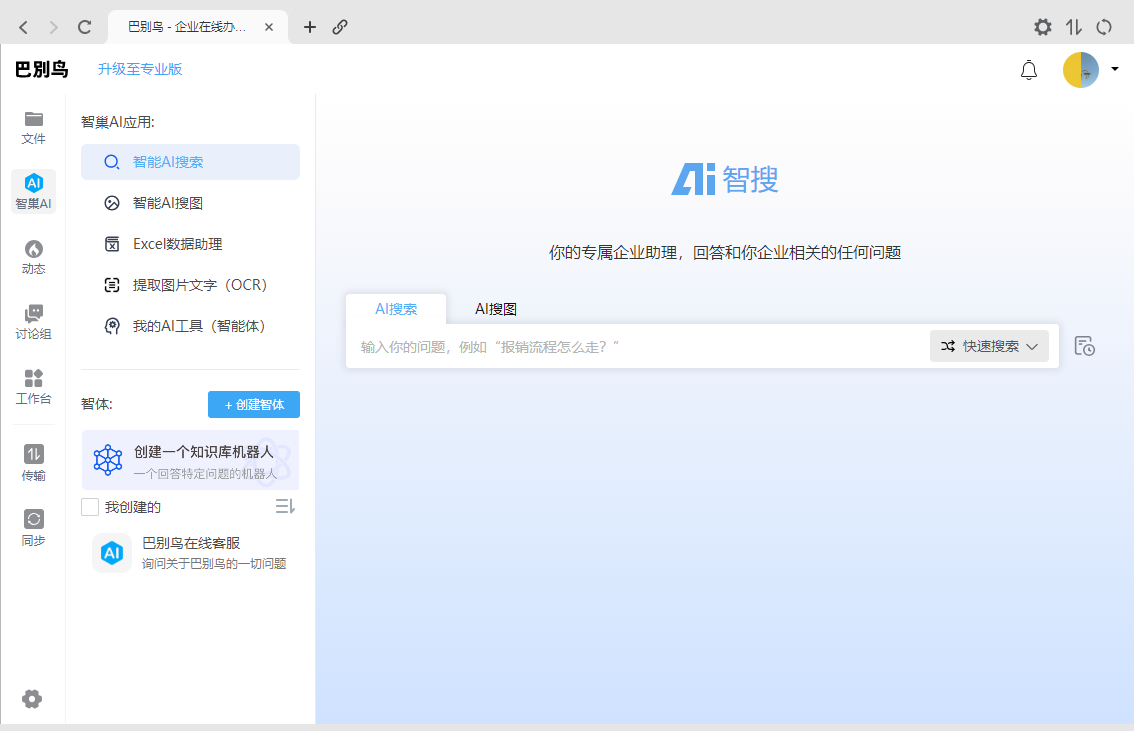1134x731 pixels.
Task: Open the 动态 activity feed icon
Action: [x=33, y=257]
